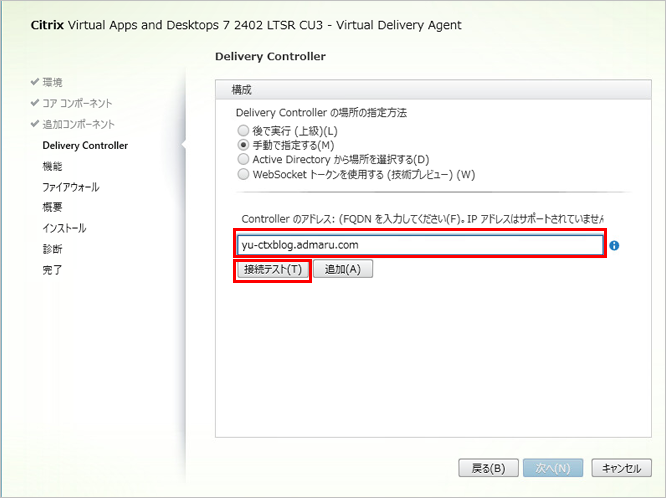Choose Active Directory から場所を選択する(D) option
This screenshot has width=666, height=498.
(242, 159)
